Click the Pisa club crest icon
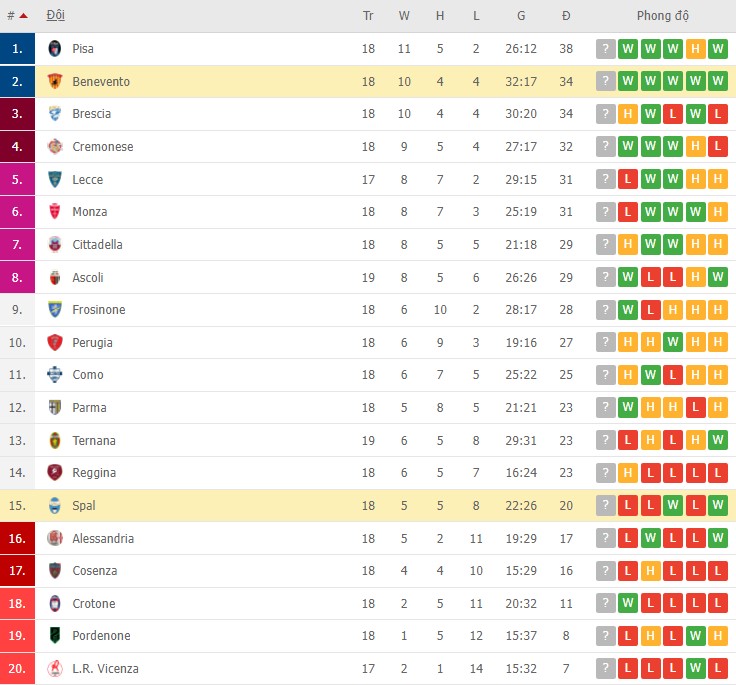 point(55,49)
